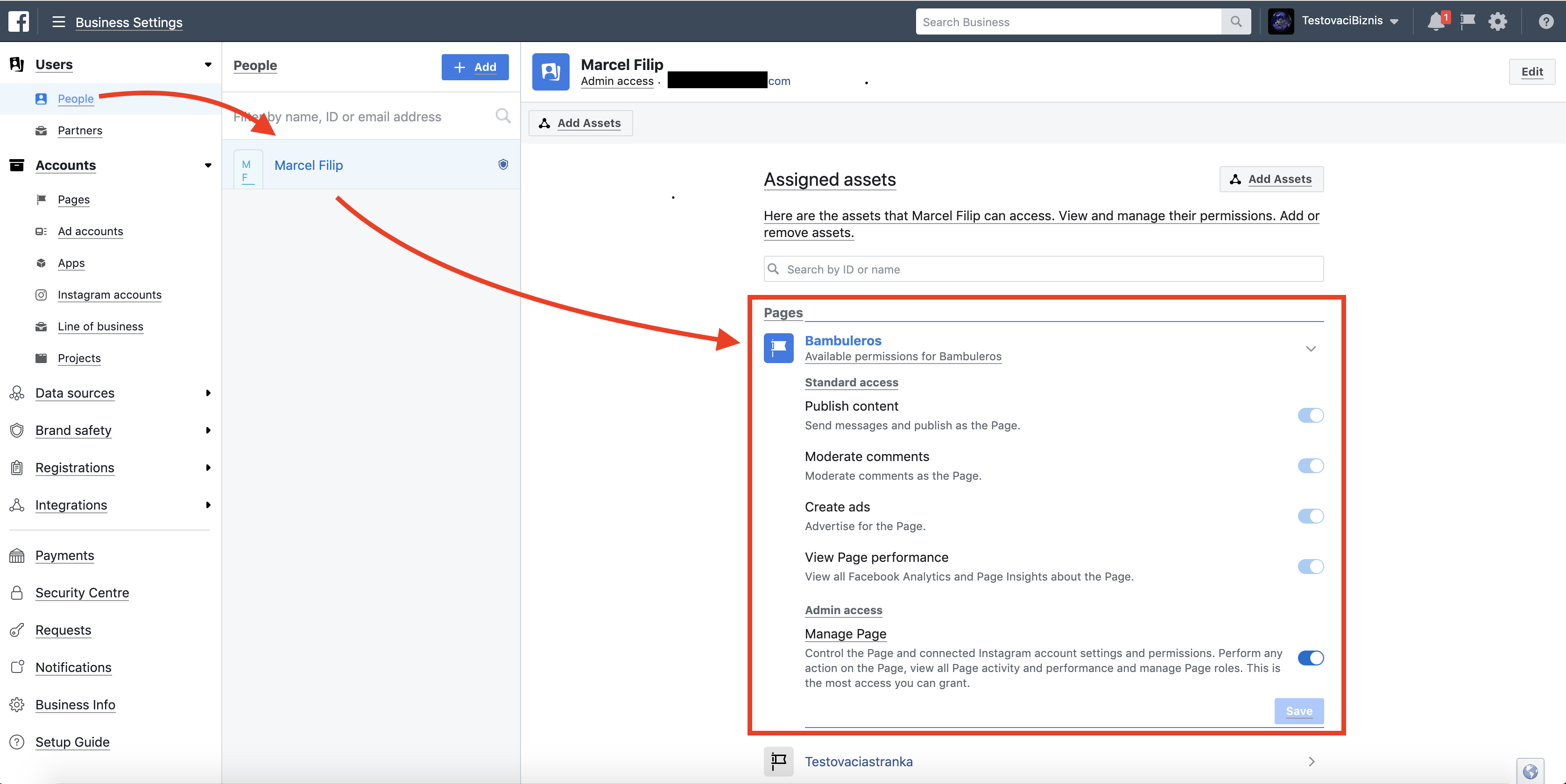The width and height of the screenshot is (1566, 784).
Task: Click the Facebook logo icon
Action: [x=18, y=21]
